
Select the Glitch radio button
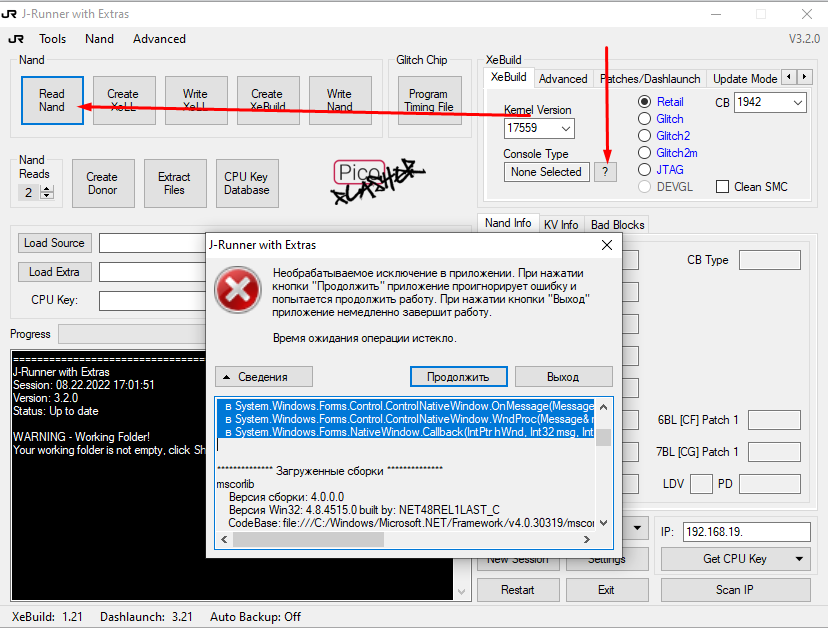(x=661, y=119)
